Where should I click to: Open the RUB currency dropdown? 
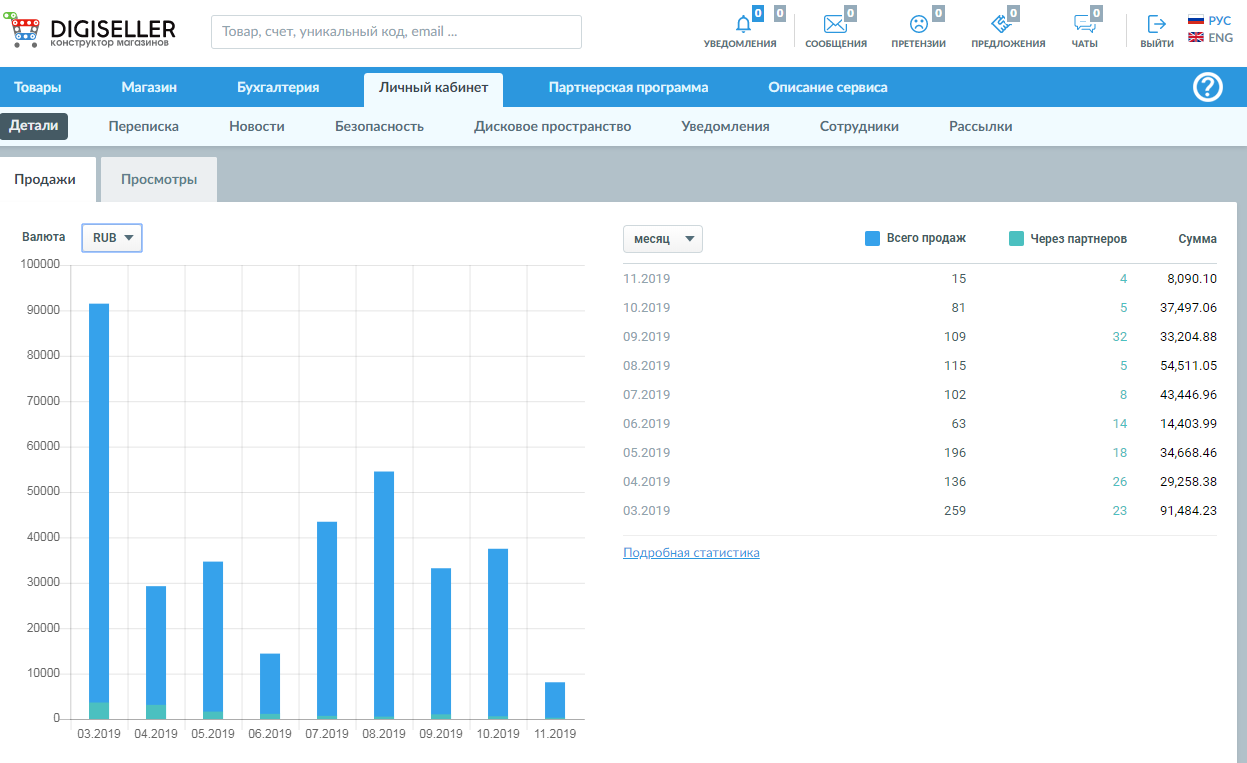(112, 238)
